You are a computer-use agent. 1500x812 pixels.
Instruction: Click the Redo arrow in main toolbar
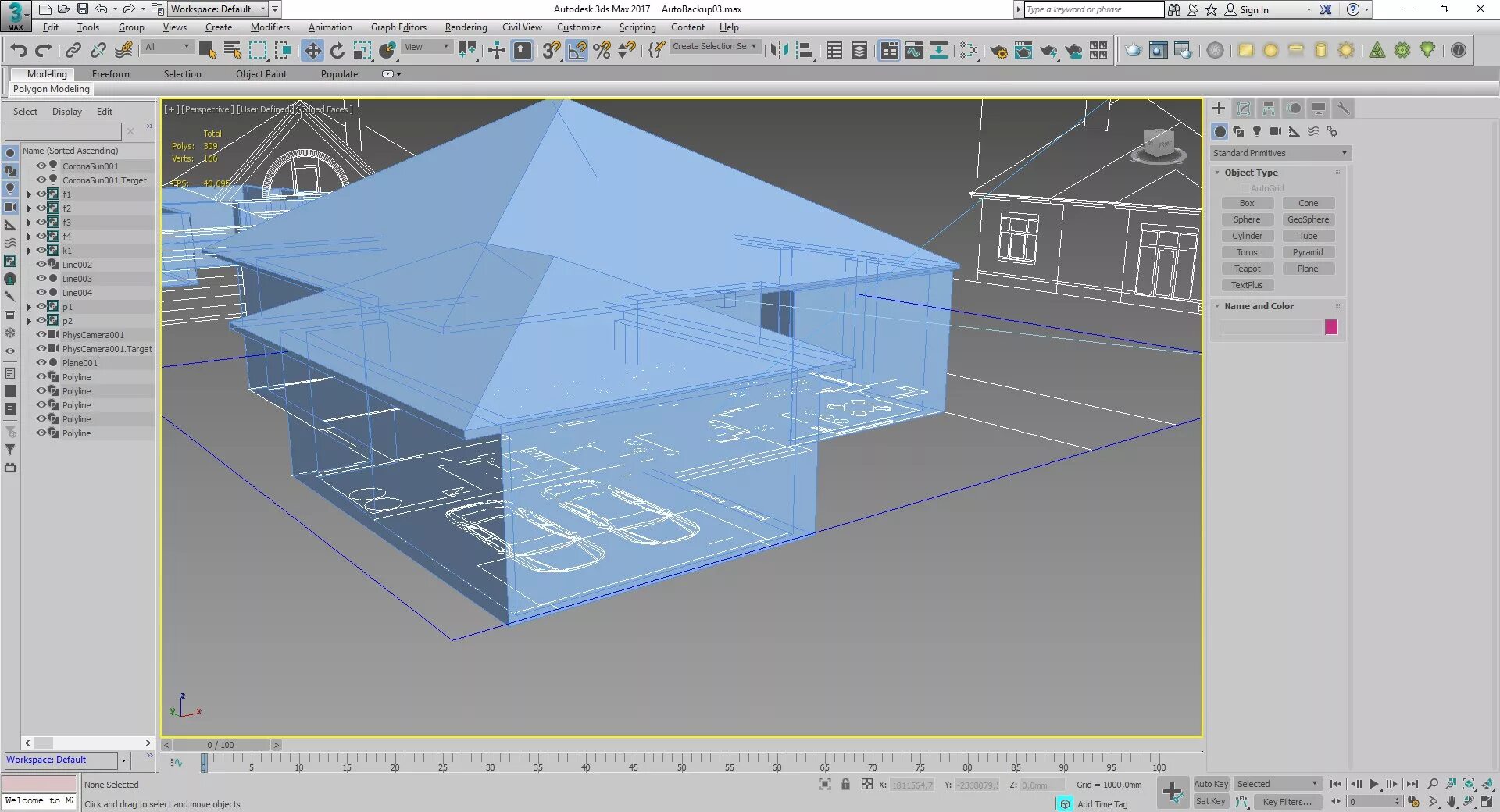pos(44,51)
